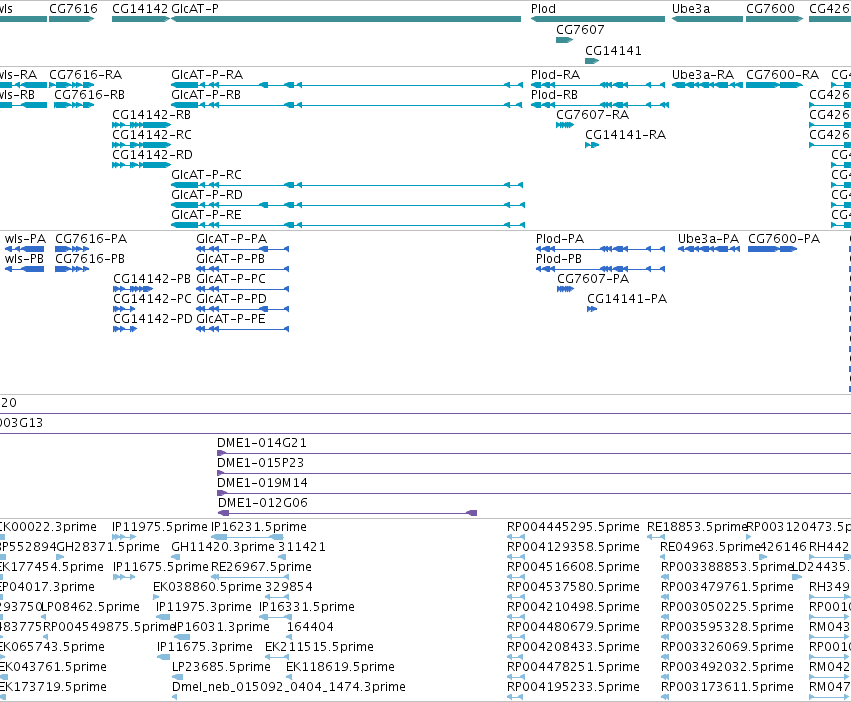Select the wls-PA protein label
This screenshot has width=851, height=702.
point(26,239)
